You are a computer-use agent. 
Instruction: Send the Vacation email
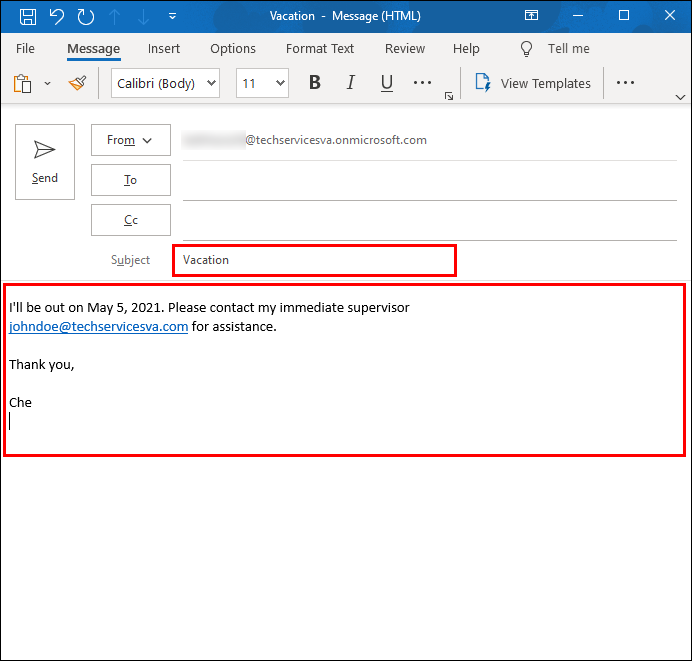tap(45, 162)
